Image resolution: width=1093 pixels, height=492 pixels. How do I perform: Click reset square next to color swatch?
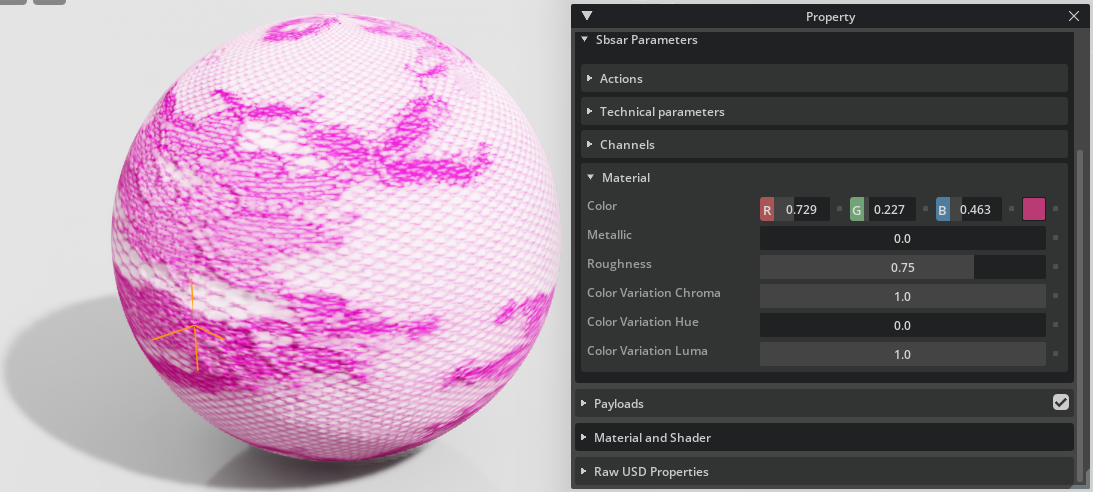(1055, 208)
